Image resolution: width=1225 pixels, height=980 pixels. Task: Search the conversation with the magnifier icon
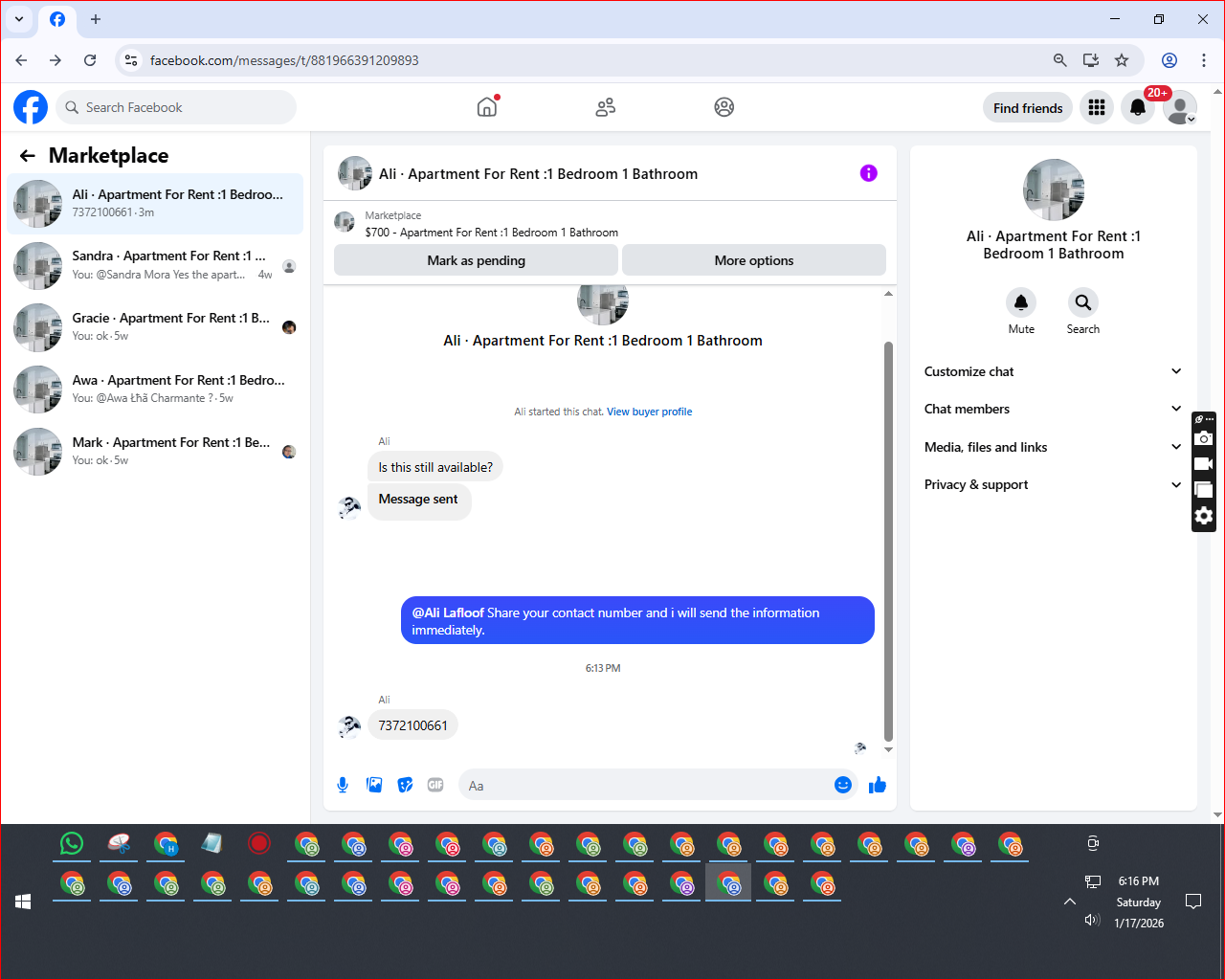click(1082, 302)
